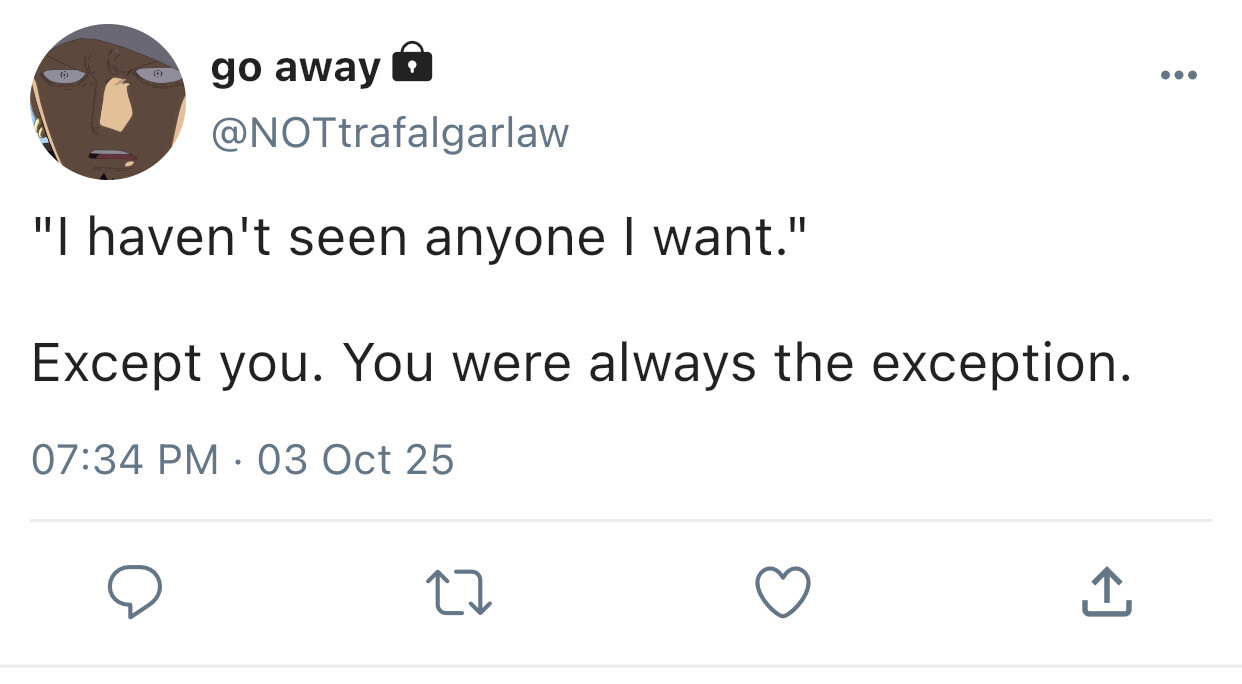Click the 03 Oct 25 date

pos(355,459)
